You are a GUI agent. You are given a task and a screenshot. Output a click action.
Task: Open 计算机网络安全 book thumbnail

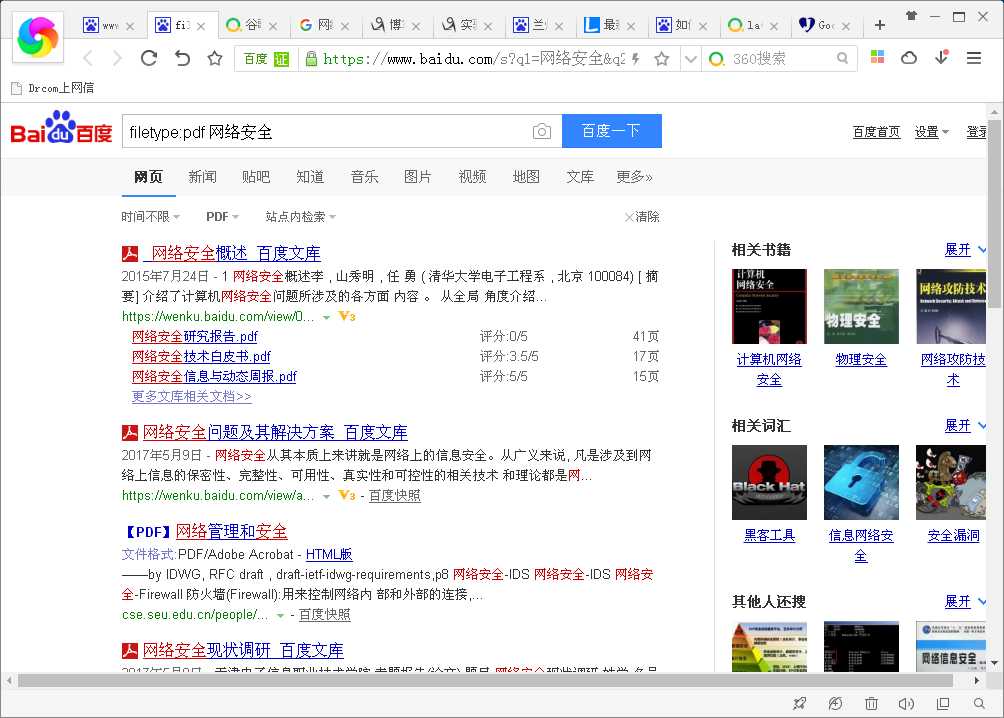click(769, 306)
